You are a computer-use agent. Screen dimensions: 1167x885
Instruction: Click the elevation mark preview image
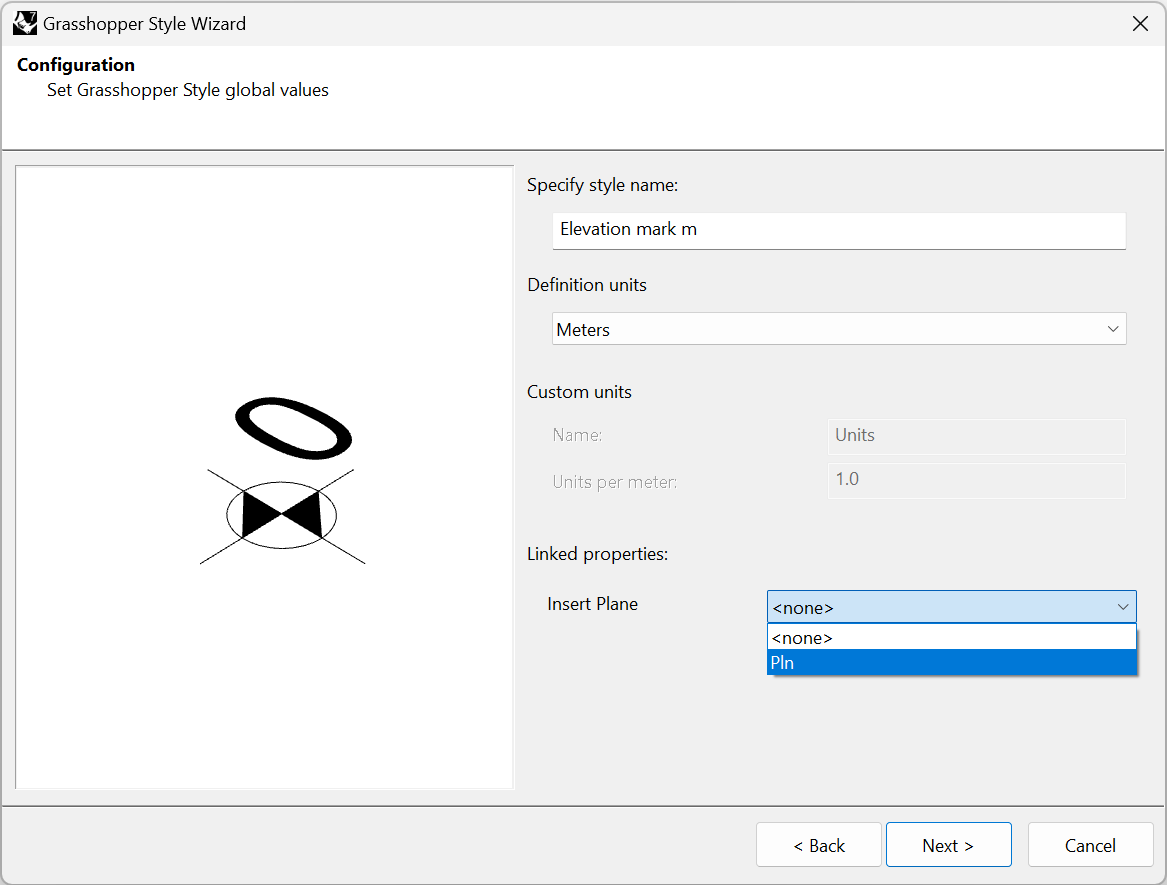(x=265, y=477)
